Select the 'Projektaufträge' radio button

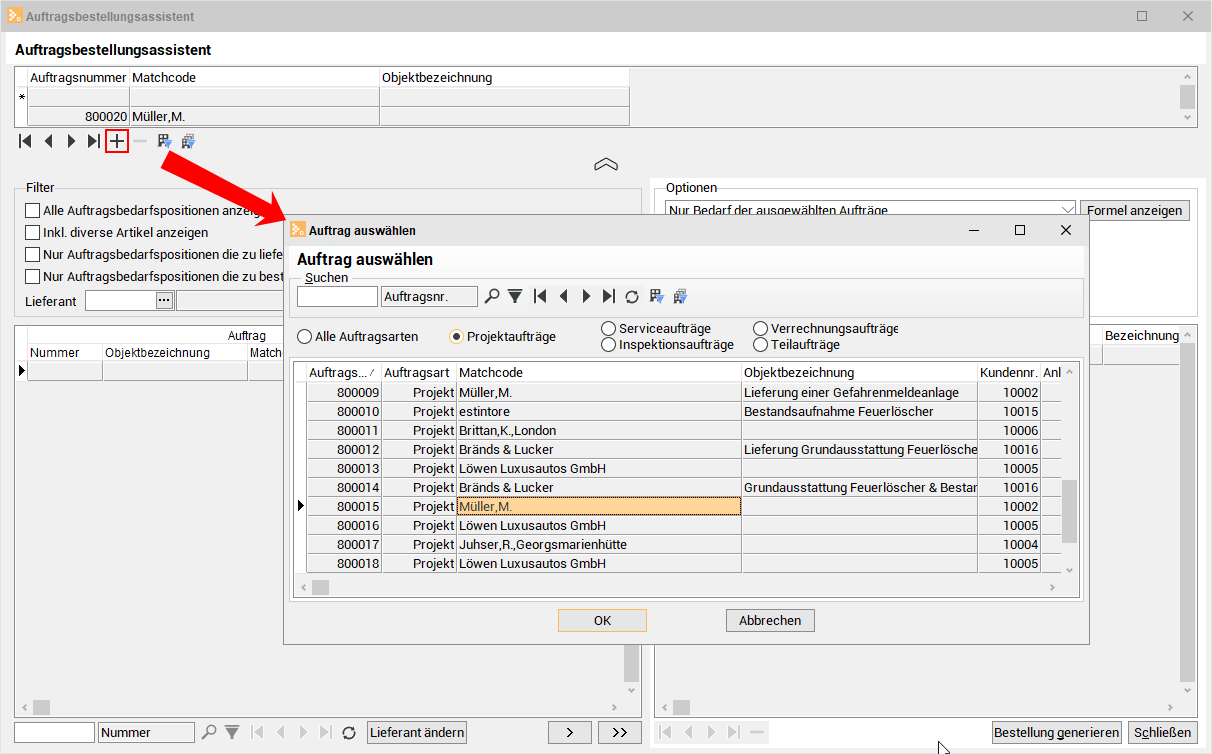click(x=456, y=337)
